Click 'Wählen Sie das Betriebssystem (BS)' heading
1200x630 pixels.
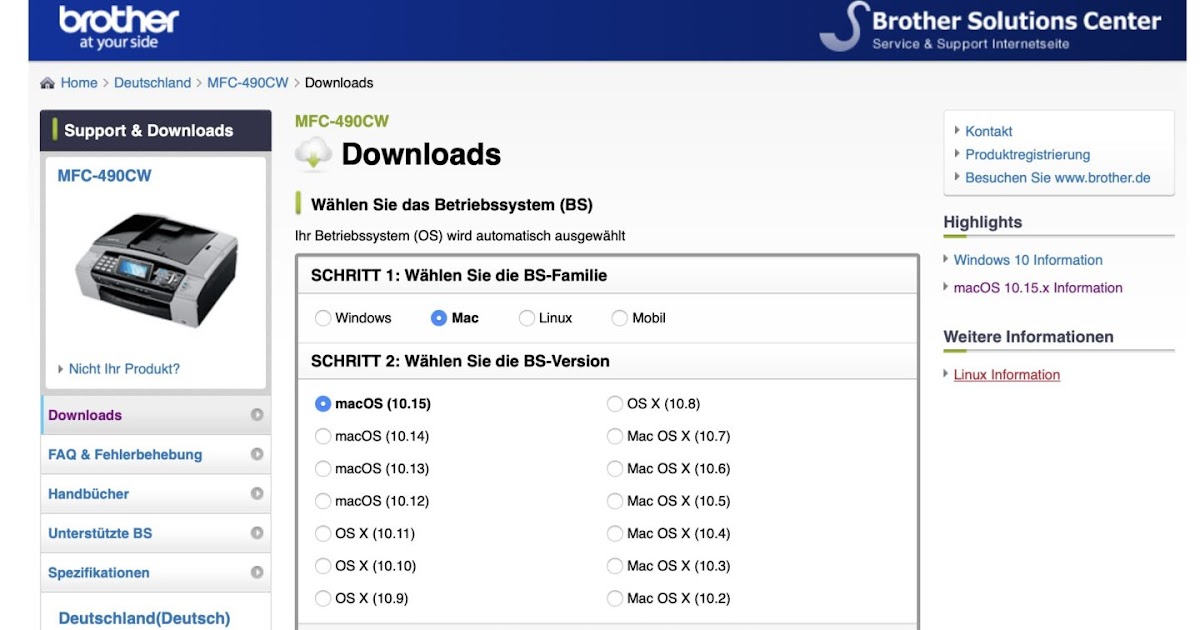[452, 205]
